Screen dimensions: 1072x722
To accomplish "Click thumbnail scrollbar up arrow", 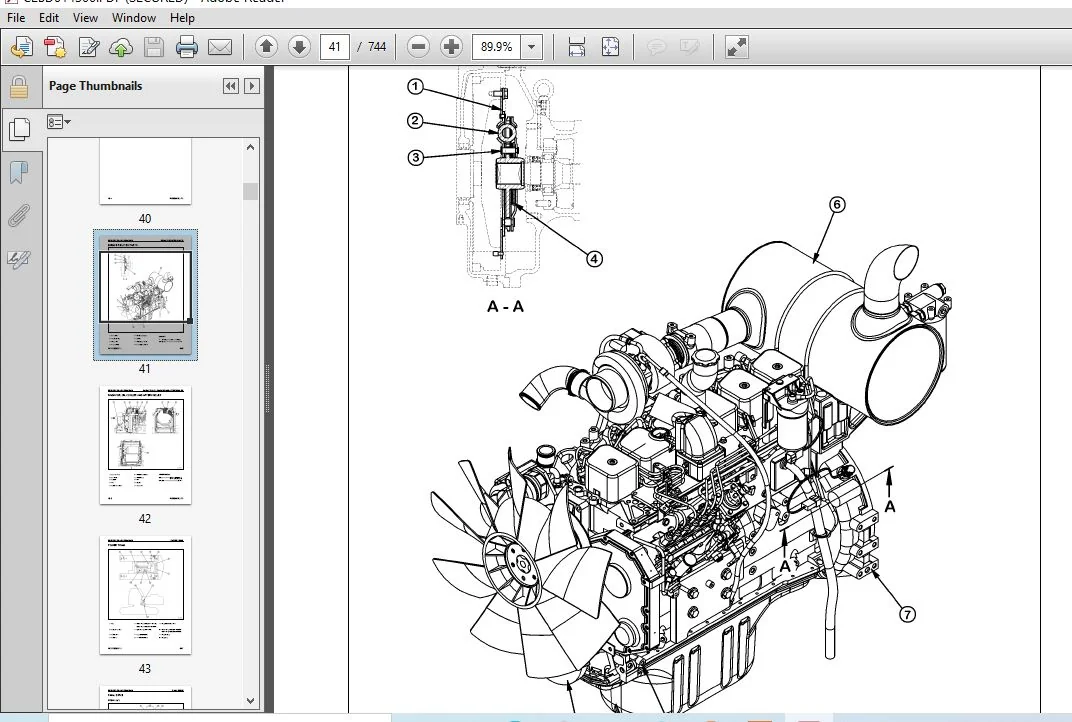I will tap(250, 147).
